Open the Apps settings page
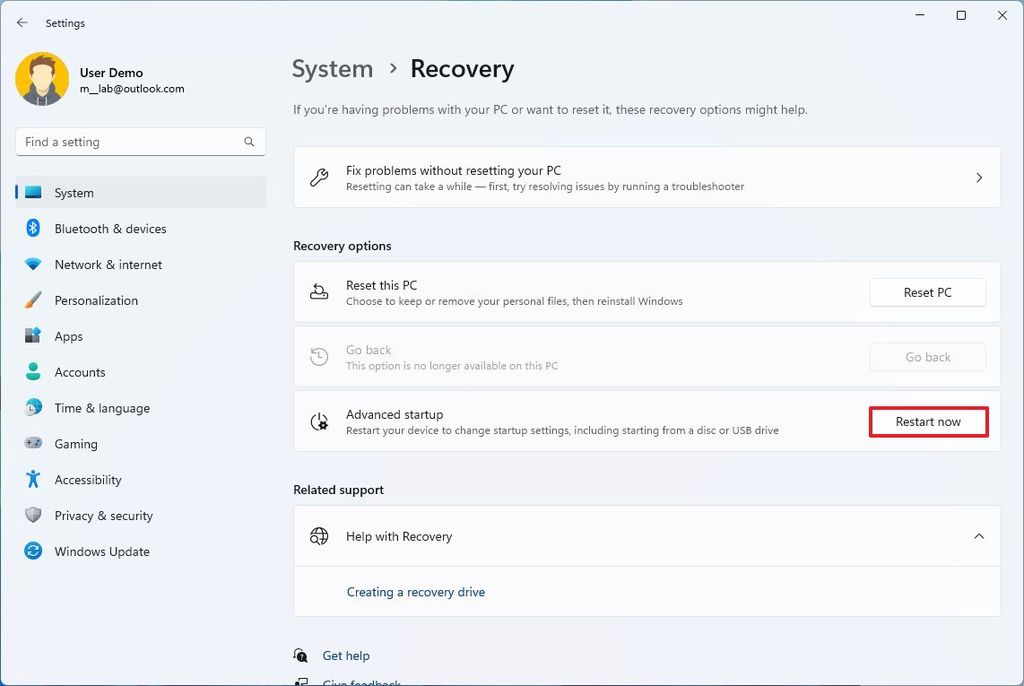The width and height of the screenshot is (1024, 686). tap(69, 337)
